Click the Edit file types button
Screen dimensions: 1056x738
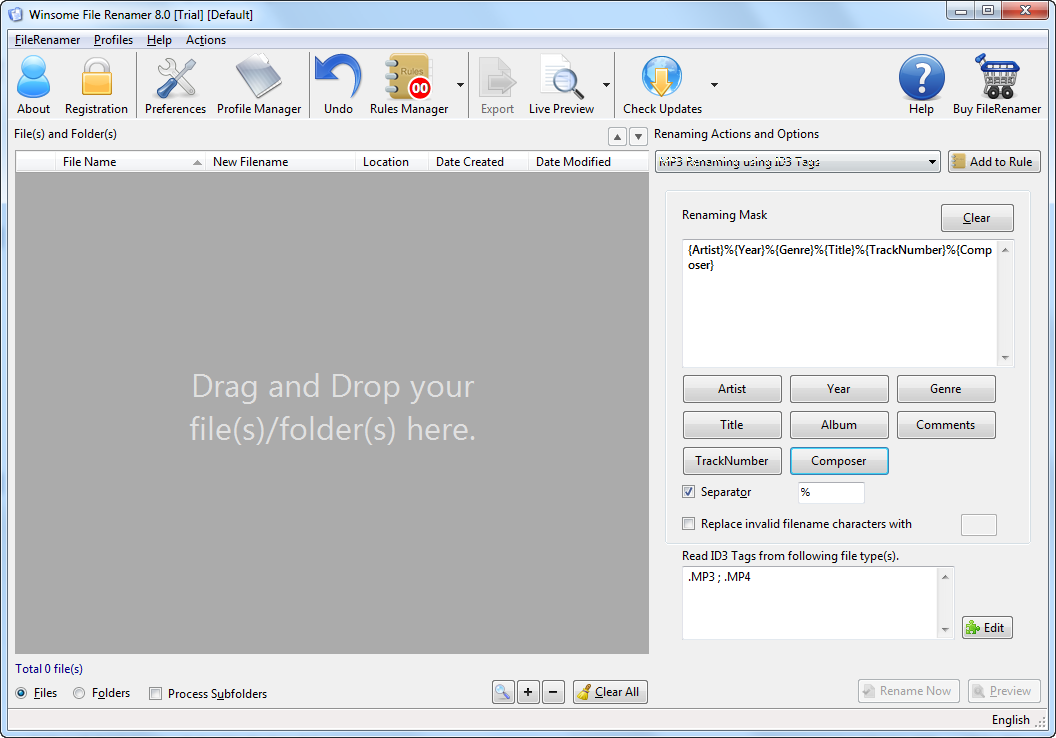click(987, 628)
